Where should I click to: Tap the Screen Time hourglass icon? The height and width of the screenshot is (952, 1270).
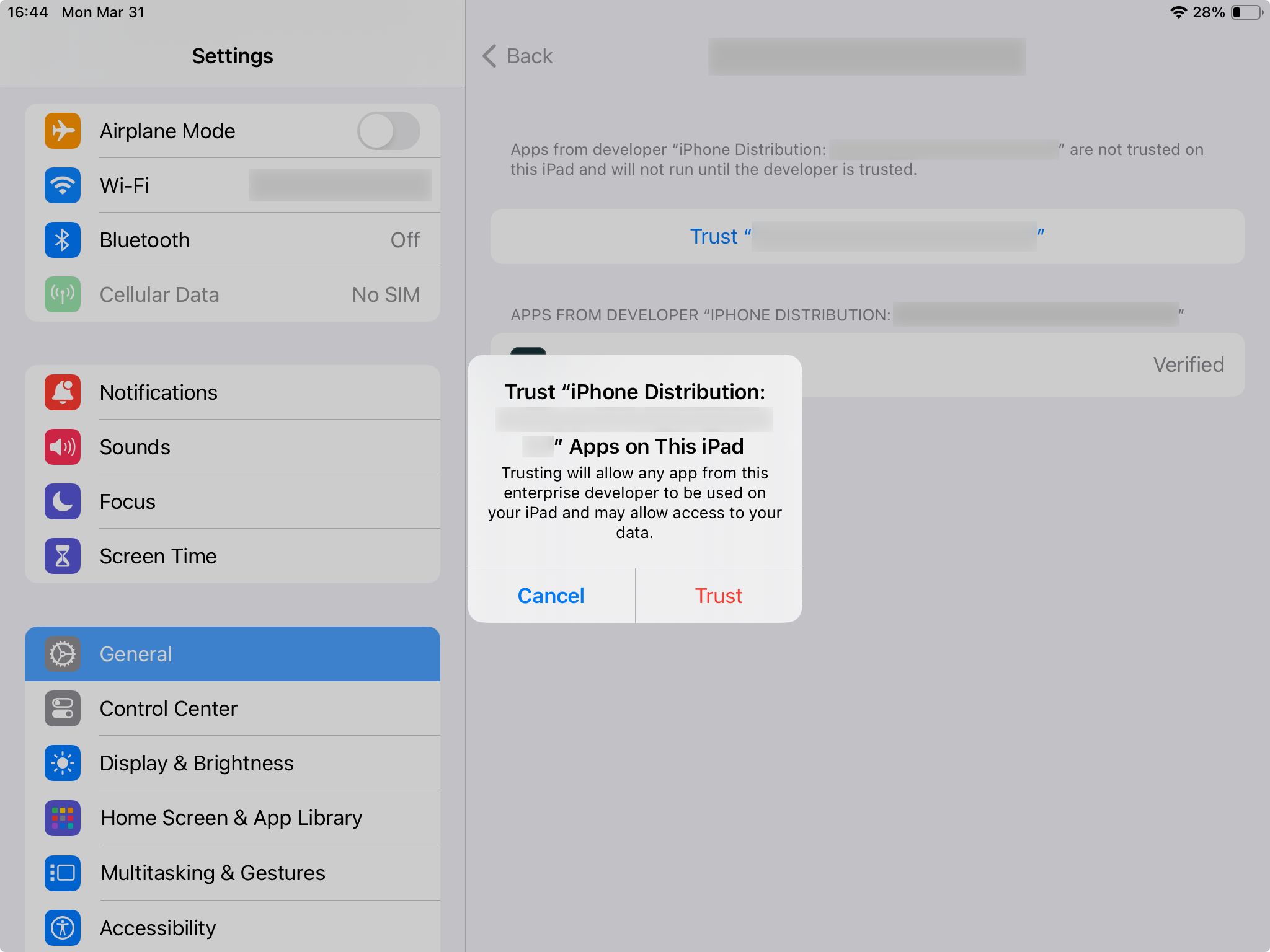coord(63,556)
